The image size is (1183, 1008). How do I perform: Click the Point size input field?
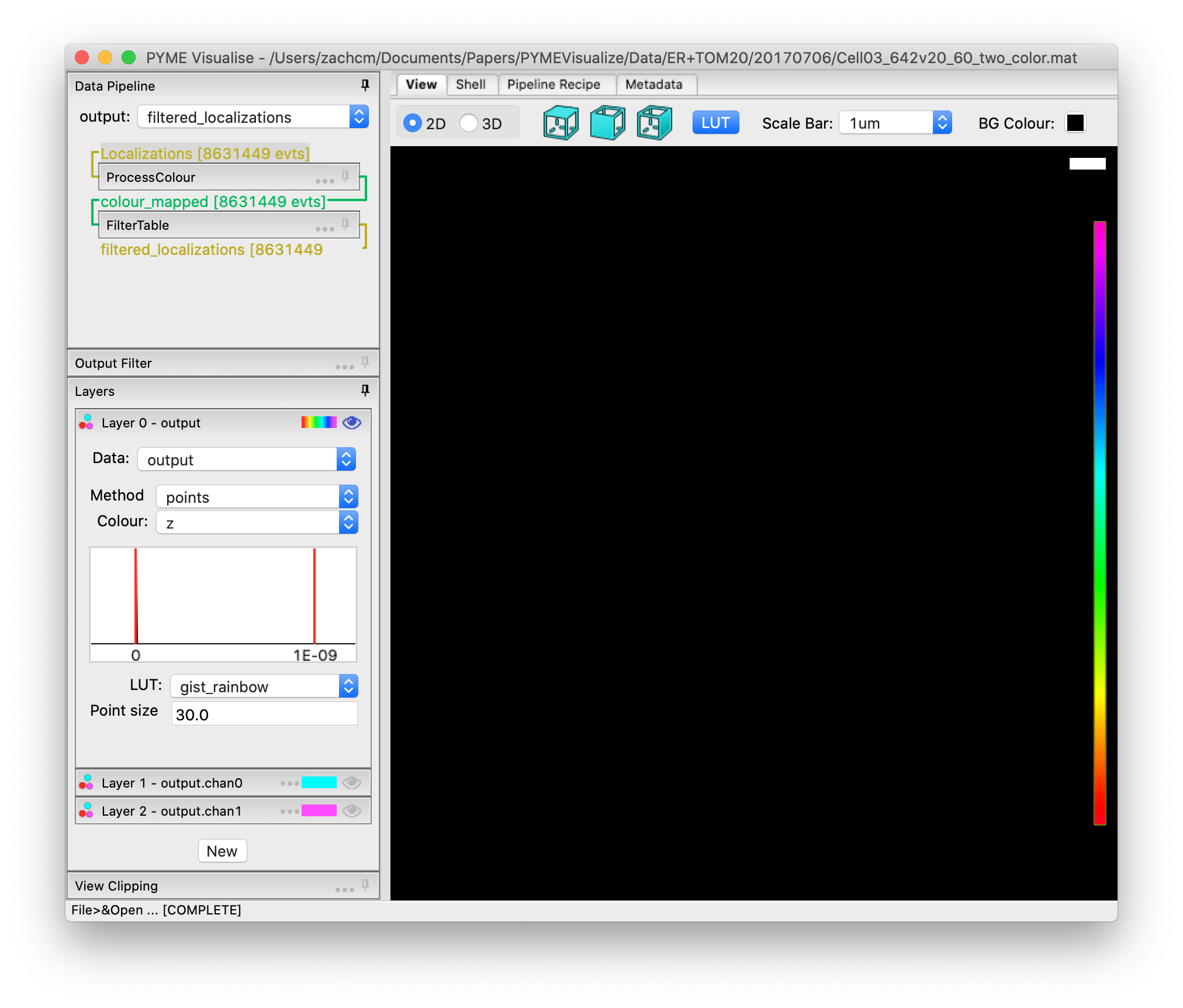264,713
